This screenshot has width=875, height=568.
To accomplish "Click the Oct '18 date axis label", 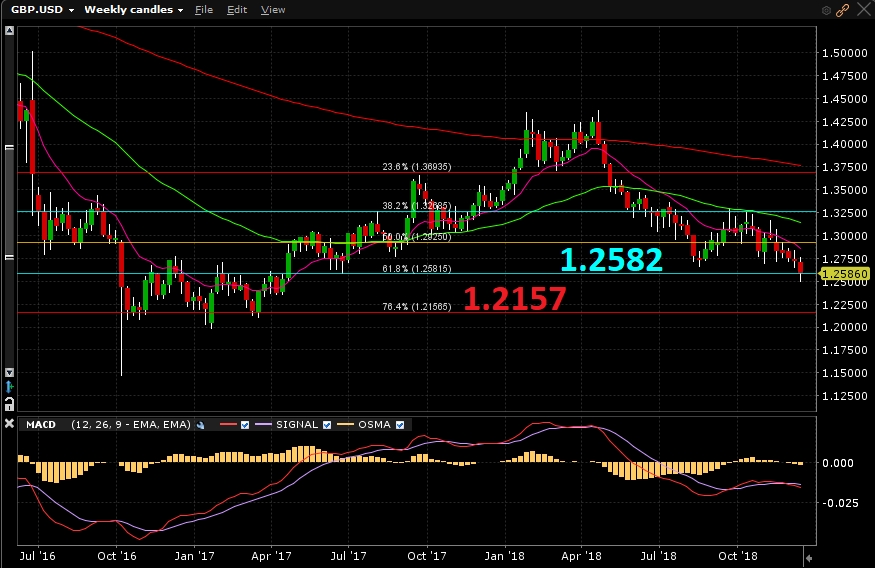I will coord(738,556).
